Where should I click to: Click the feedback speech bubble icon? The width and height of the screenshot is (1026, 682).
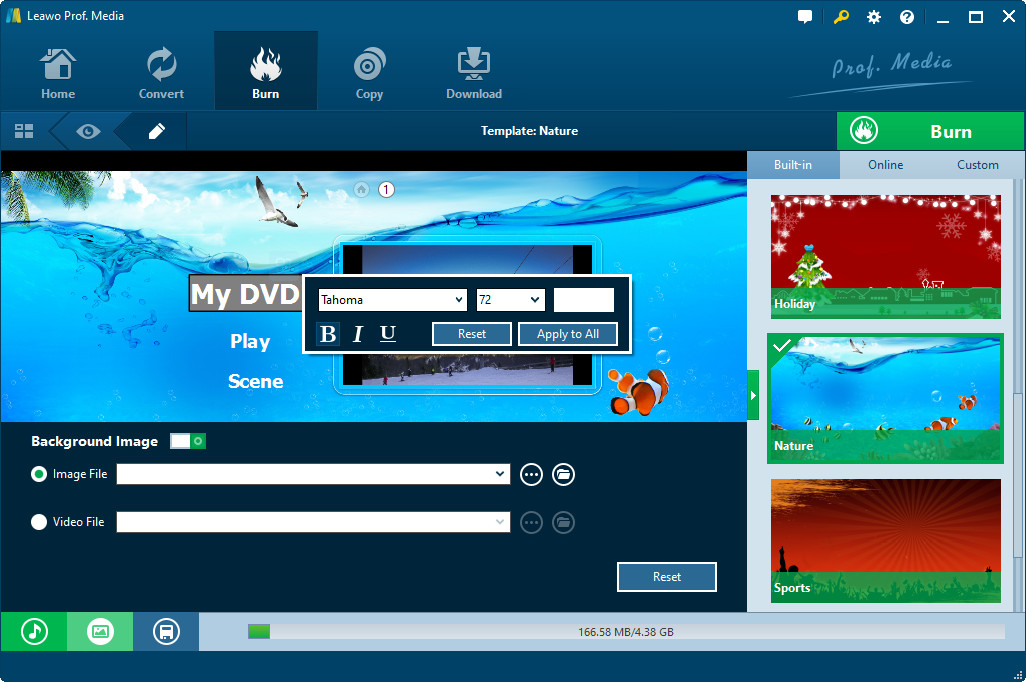point(805,17)
